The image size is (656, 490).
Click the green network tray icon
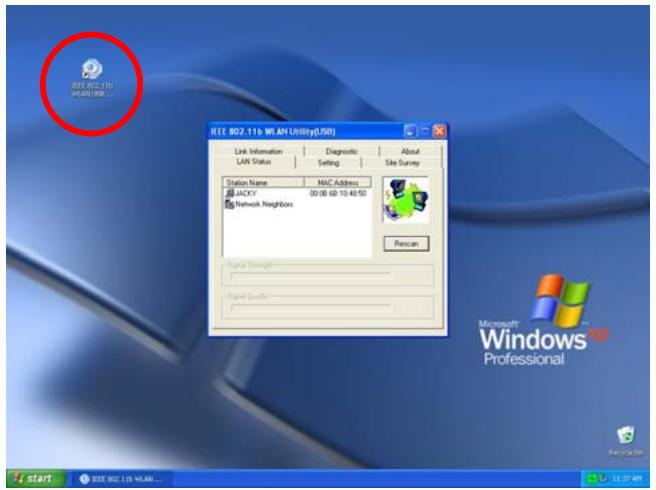tap(592, 478)
